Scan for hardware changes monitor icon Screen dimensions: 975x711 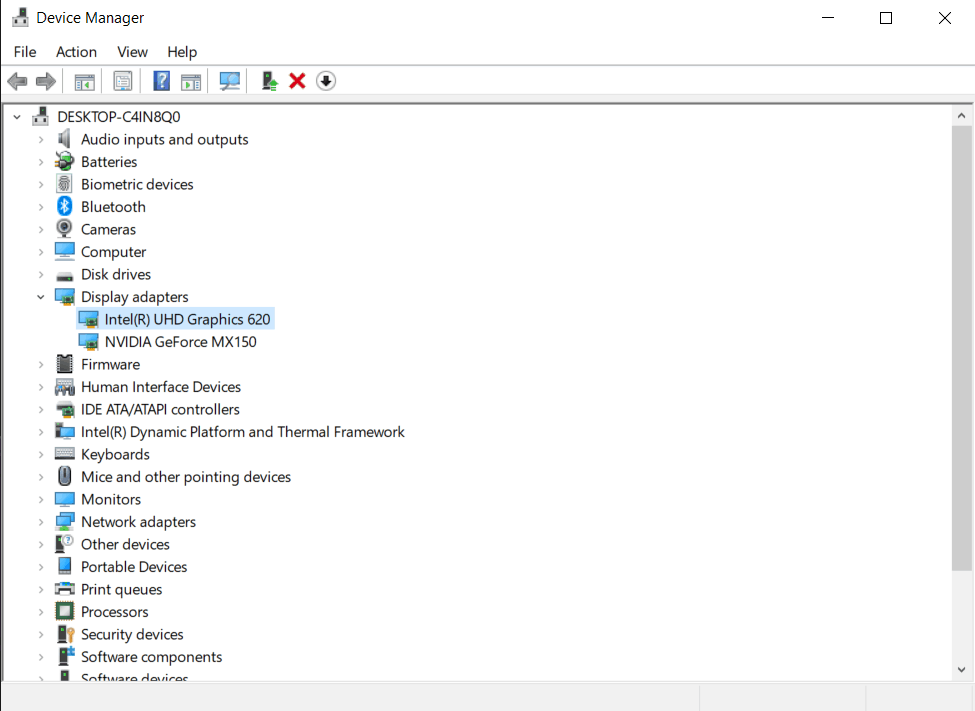[229, 81]
